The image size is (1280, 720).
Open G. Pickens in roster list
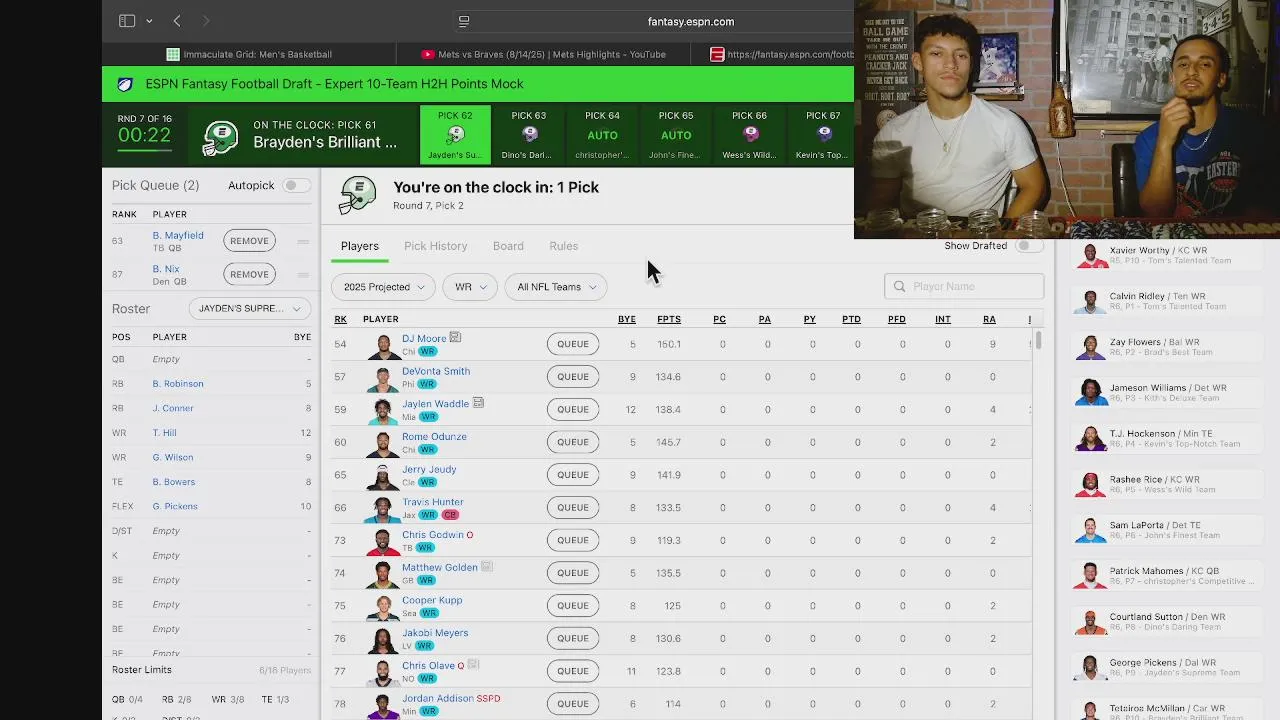[x=175, y=506]
